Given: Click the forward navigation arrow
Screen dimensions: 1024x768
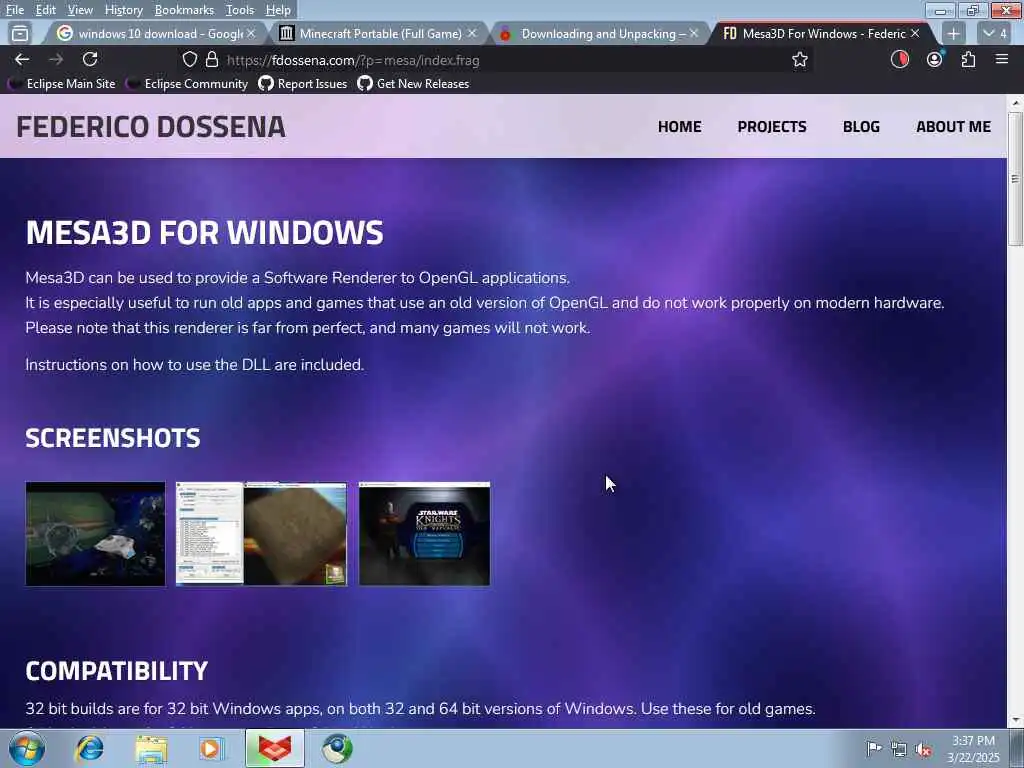Looking at the screenshot, I should pyautogui.click(x=56, y=59).
